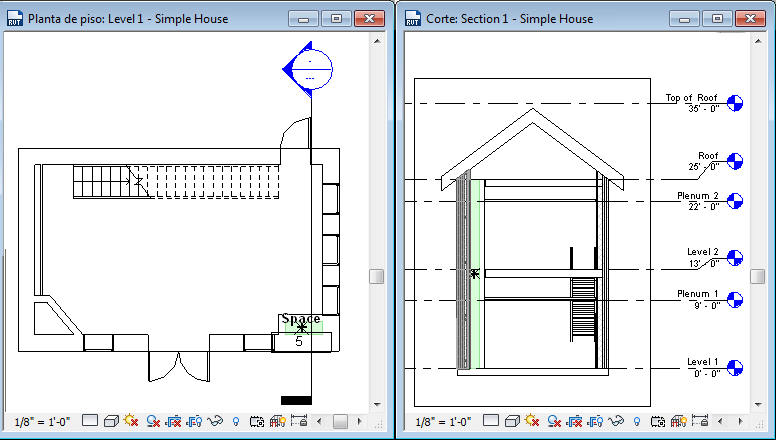Click the RVT icon in Level 1 title bar
Viewport: 776px width, 440px height.
(14, 19)
